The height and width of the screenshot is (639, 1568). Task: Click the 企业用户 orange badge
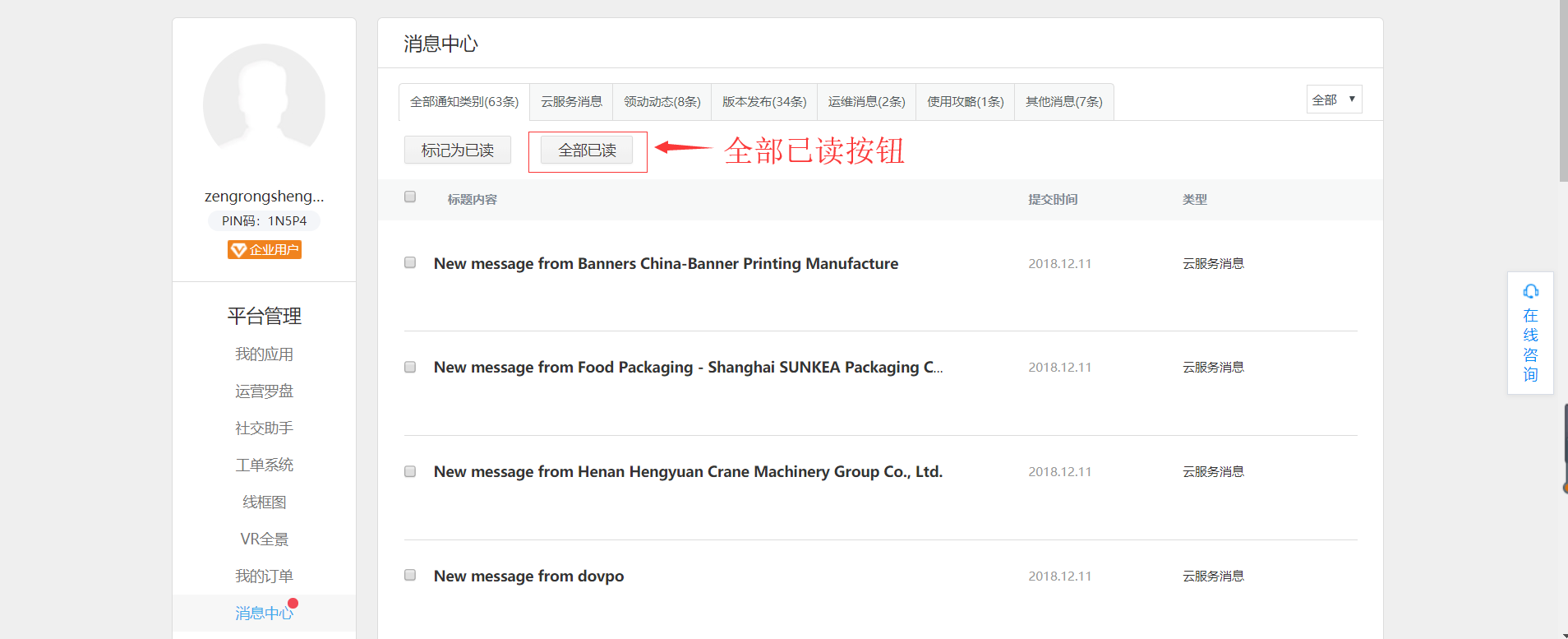pyautogui.click(x=264, y=250)
